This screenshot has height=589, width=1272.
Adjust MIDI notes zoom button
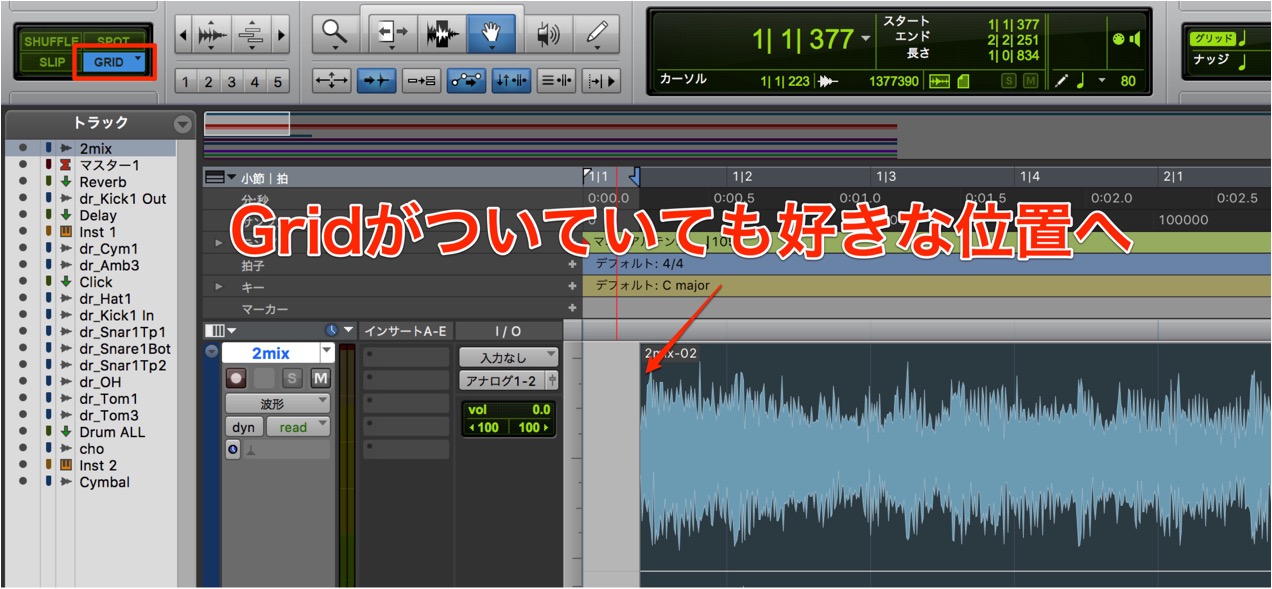click(251, 36)
